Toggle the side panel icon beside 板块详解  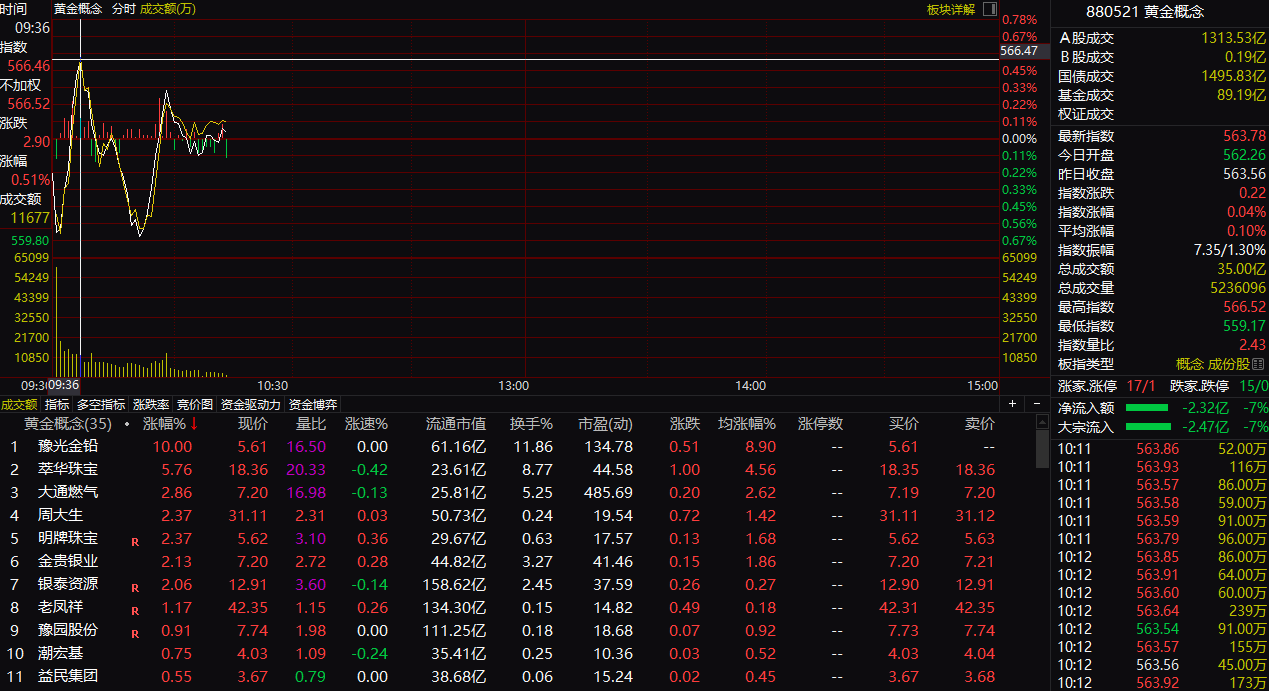click(x=989, y=9)
